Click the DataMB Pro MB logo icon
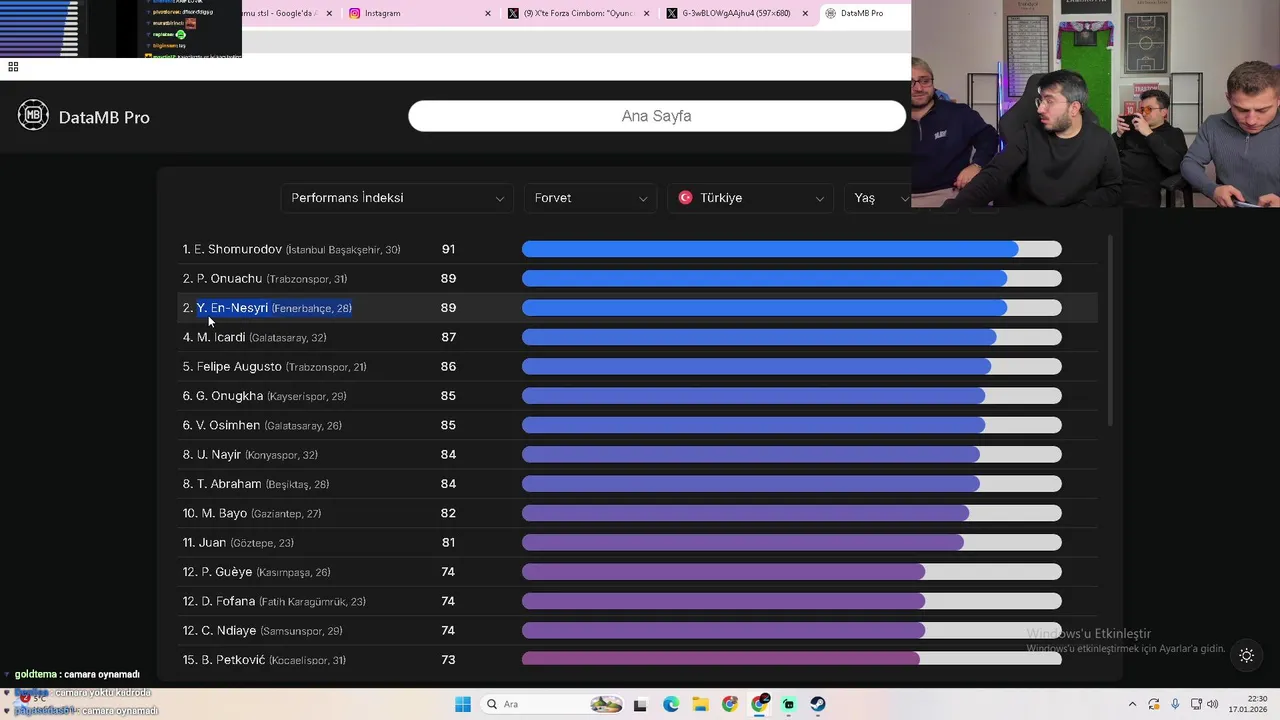Image resolution: width=1280 pixels, height=720 pixels. (x=33, y=116)
